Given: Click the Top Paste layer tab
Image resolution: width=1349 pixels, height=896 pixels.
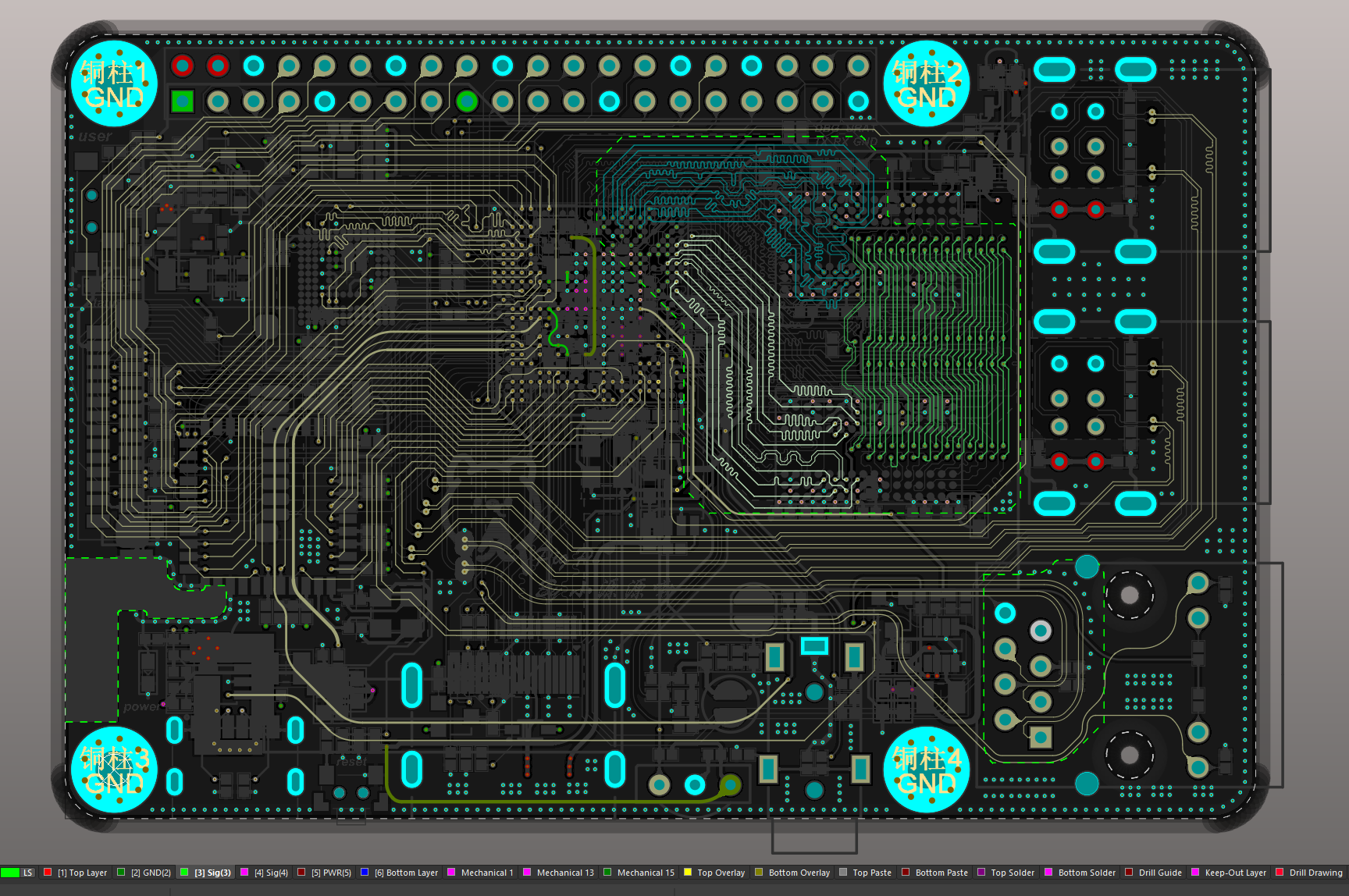Looking at the screenshot, I should [871, 873].
